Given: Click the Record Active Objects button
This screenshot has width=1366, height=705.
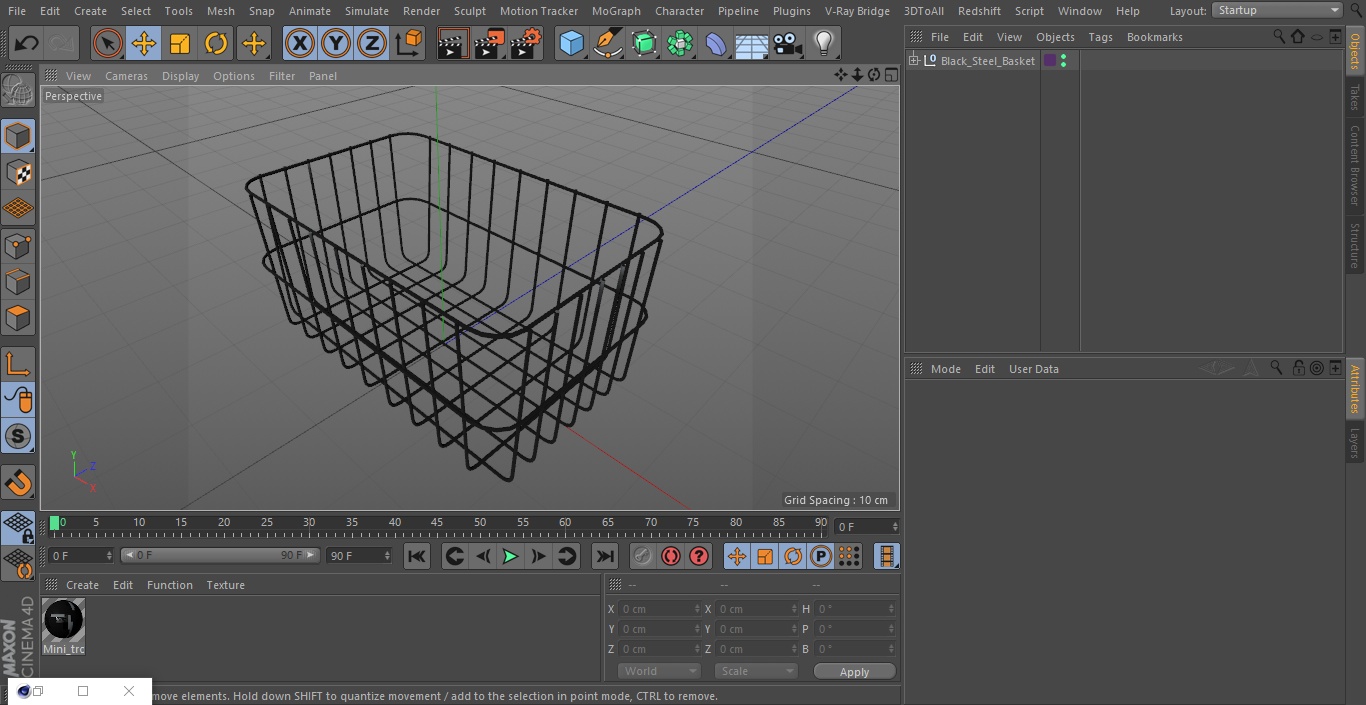Looking at the screenshot, I should click(x=643, y=556).
